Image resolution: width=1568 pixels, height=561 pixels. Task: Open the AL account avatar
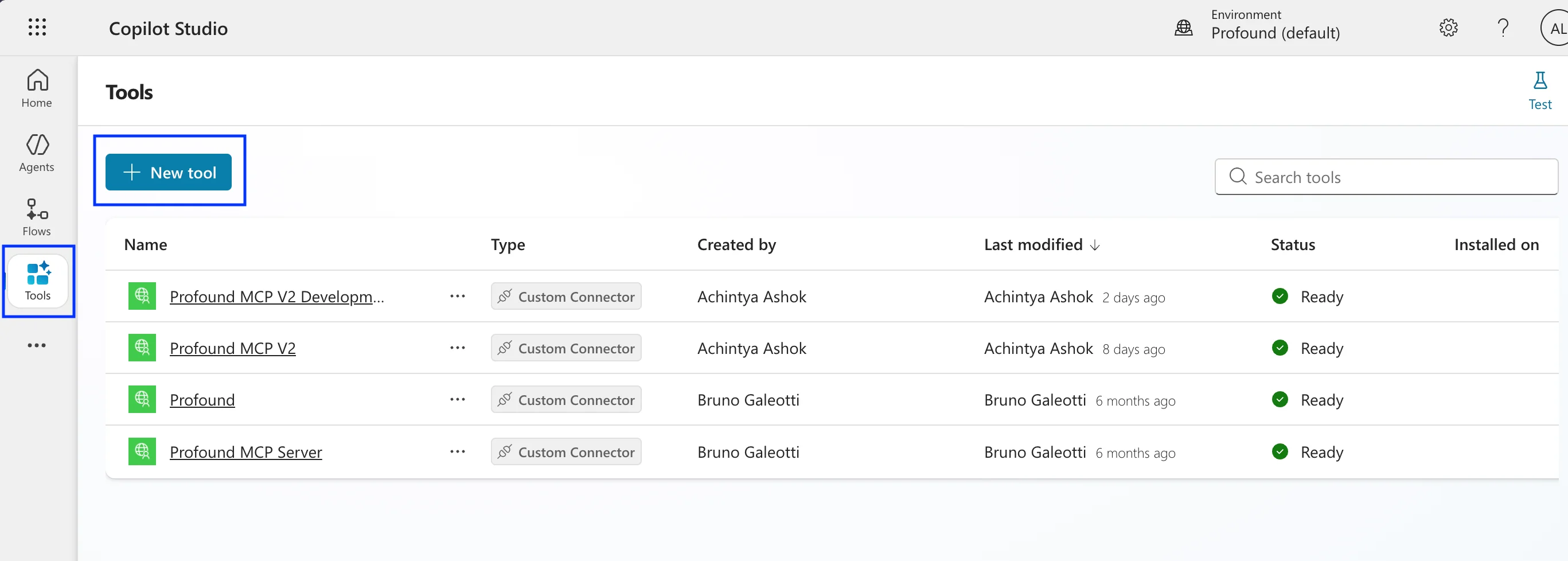pyautogui.click(x=1554, y=28)
